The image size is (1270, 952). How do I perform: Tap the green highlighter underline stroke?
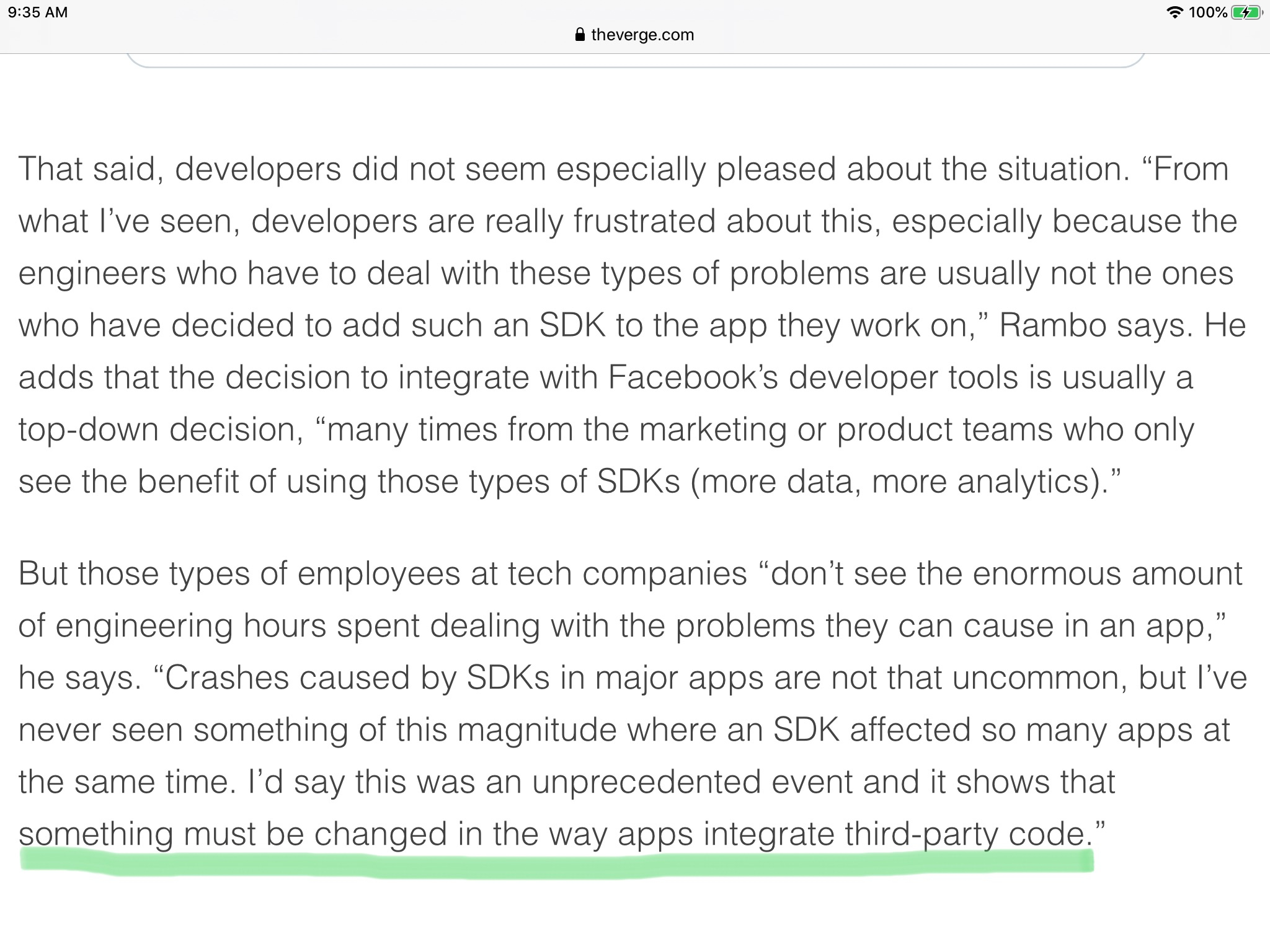pyautogui.click(x=557, y=863)
